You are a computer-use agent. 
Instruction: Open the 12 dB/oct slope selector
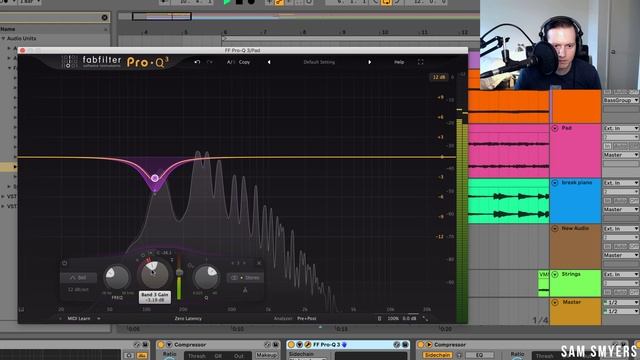78,289
